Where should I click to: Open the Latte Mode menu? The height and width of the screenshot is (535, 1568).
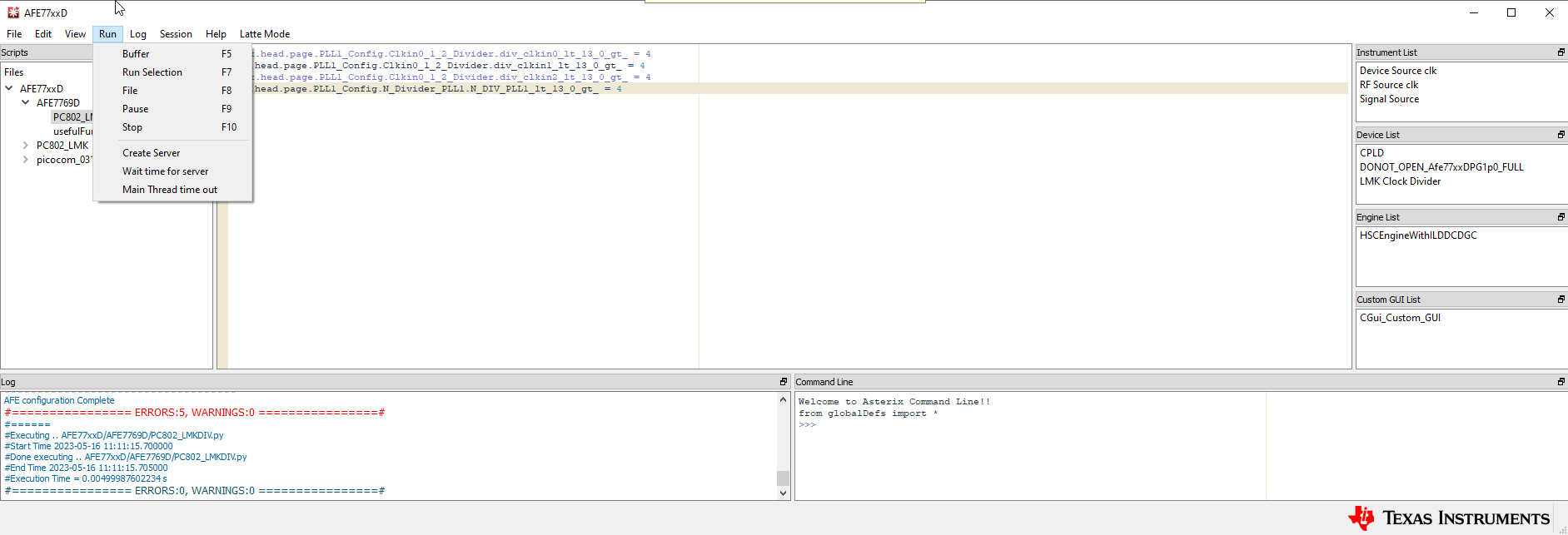[264, 34]
